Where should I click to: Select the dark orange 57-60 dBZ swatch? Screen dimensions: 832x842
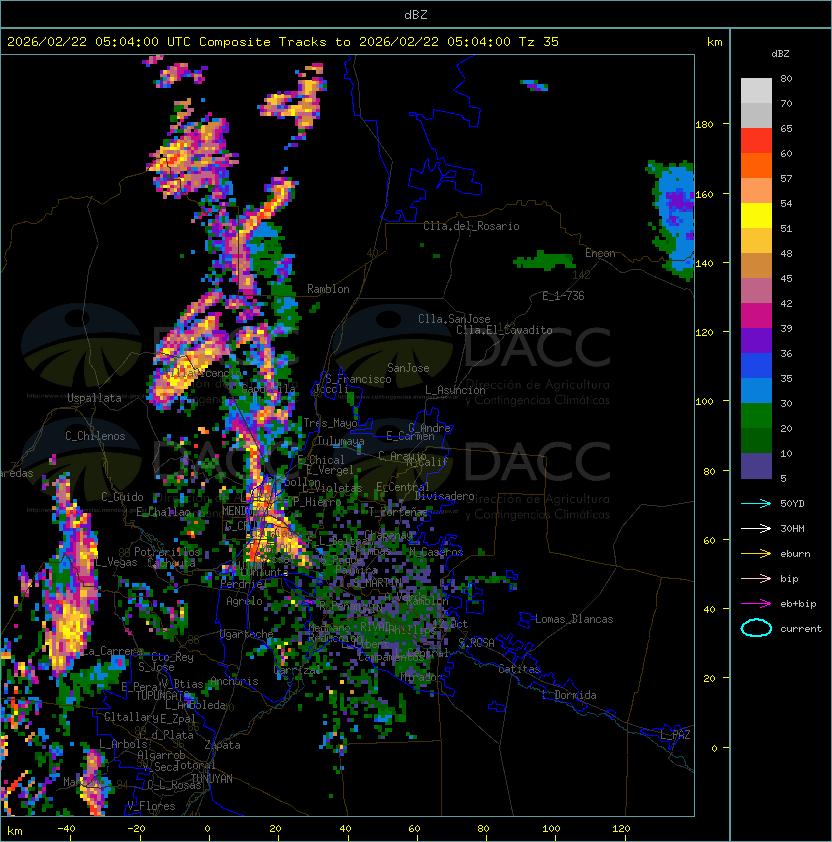pos(756,165)
